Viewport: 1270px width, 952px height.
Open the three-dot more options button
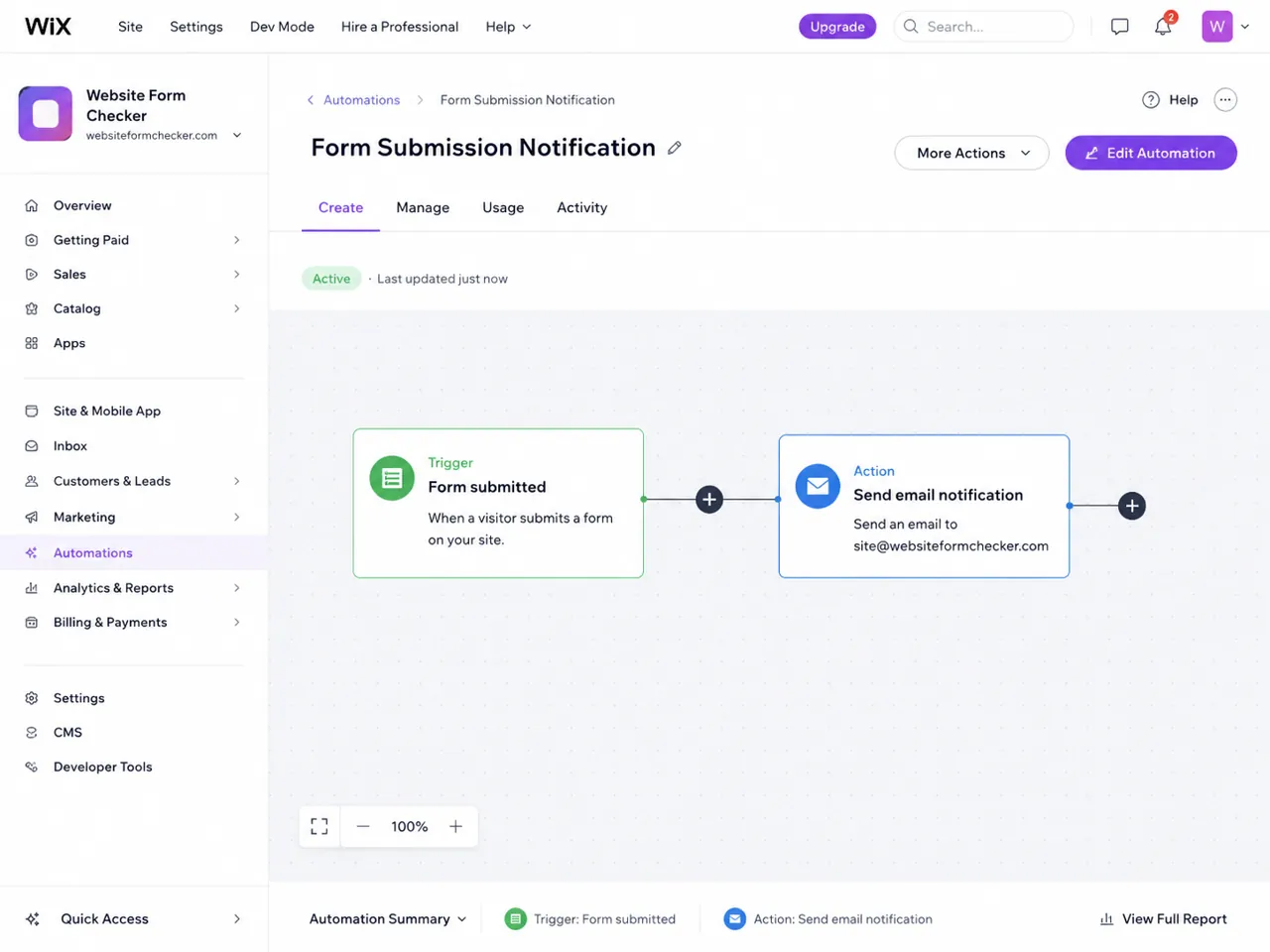click(1225, 100)
